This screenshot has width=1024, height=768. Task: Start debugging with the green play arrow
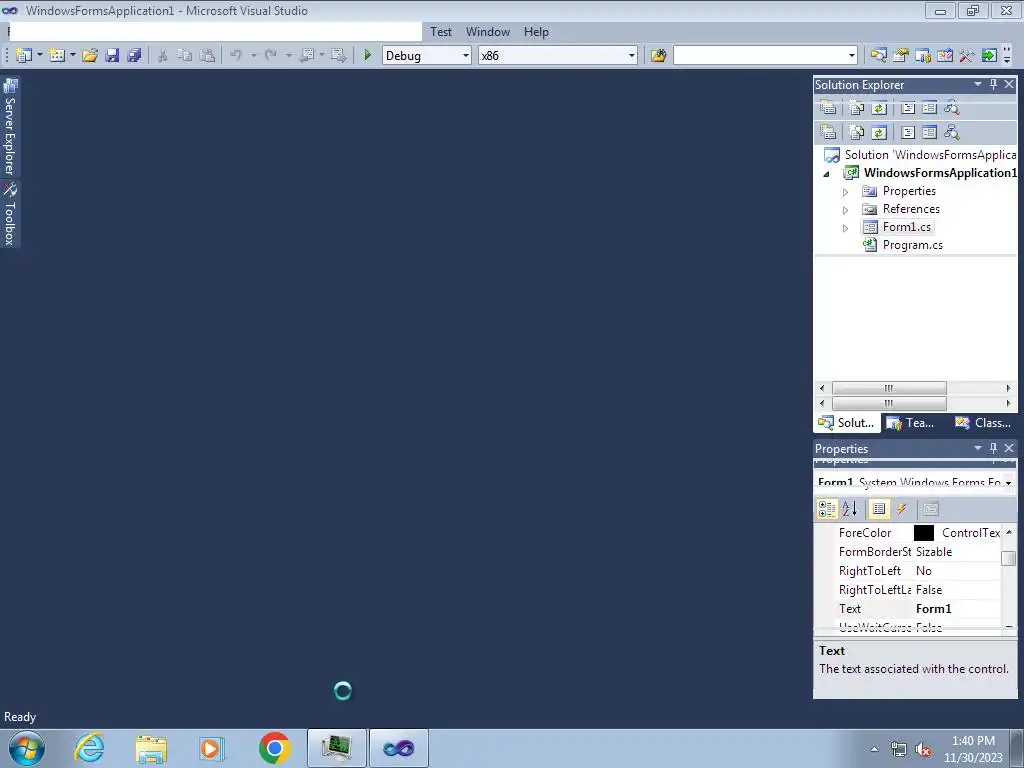[367, 56]
